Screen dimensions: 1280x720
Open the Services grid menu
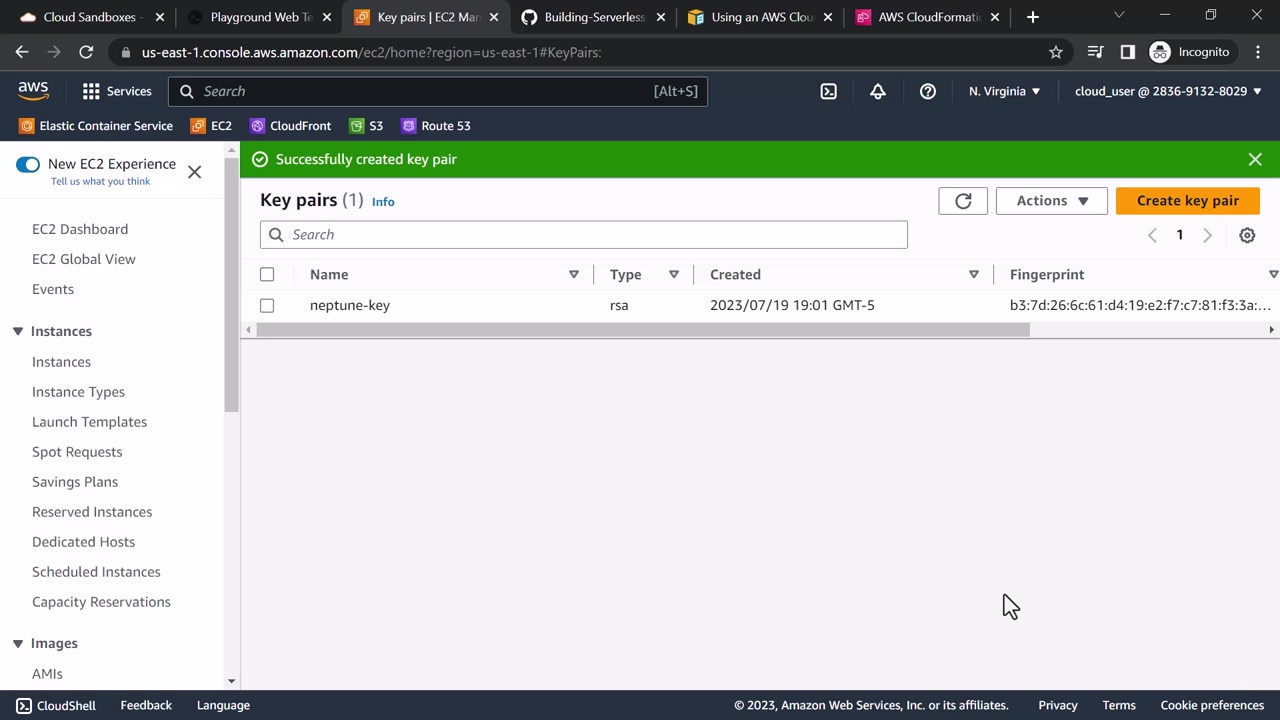tap(117, 91)
